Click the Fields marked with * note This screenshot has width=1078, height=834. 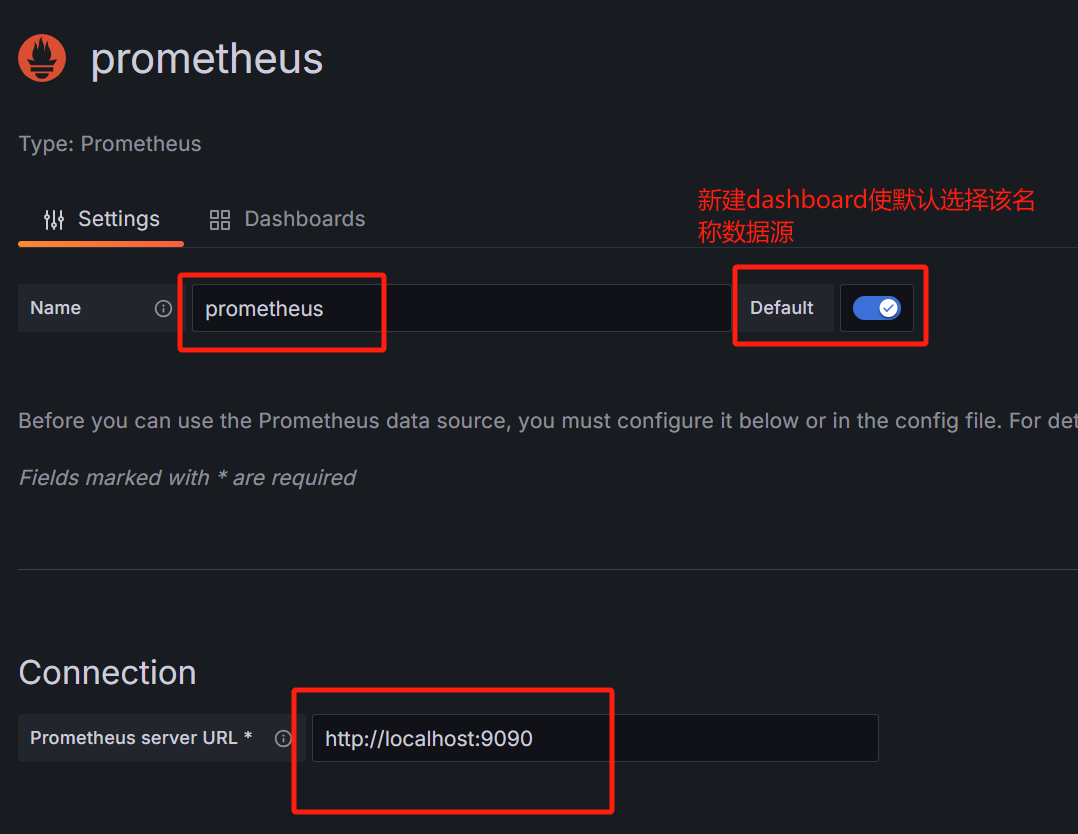point(187,477)
